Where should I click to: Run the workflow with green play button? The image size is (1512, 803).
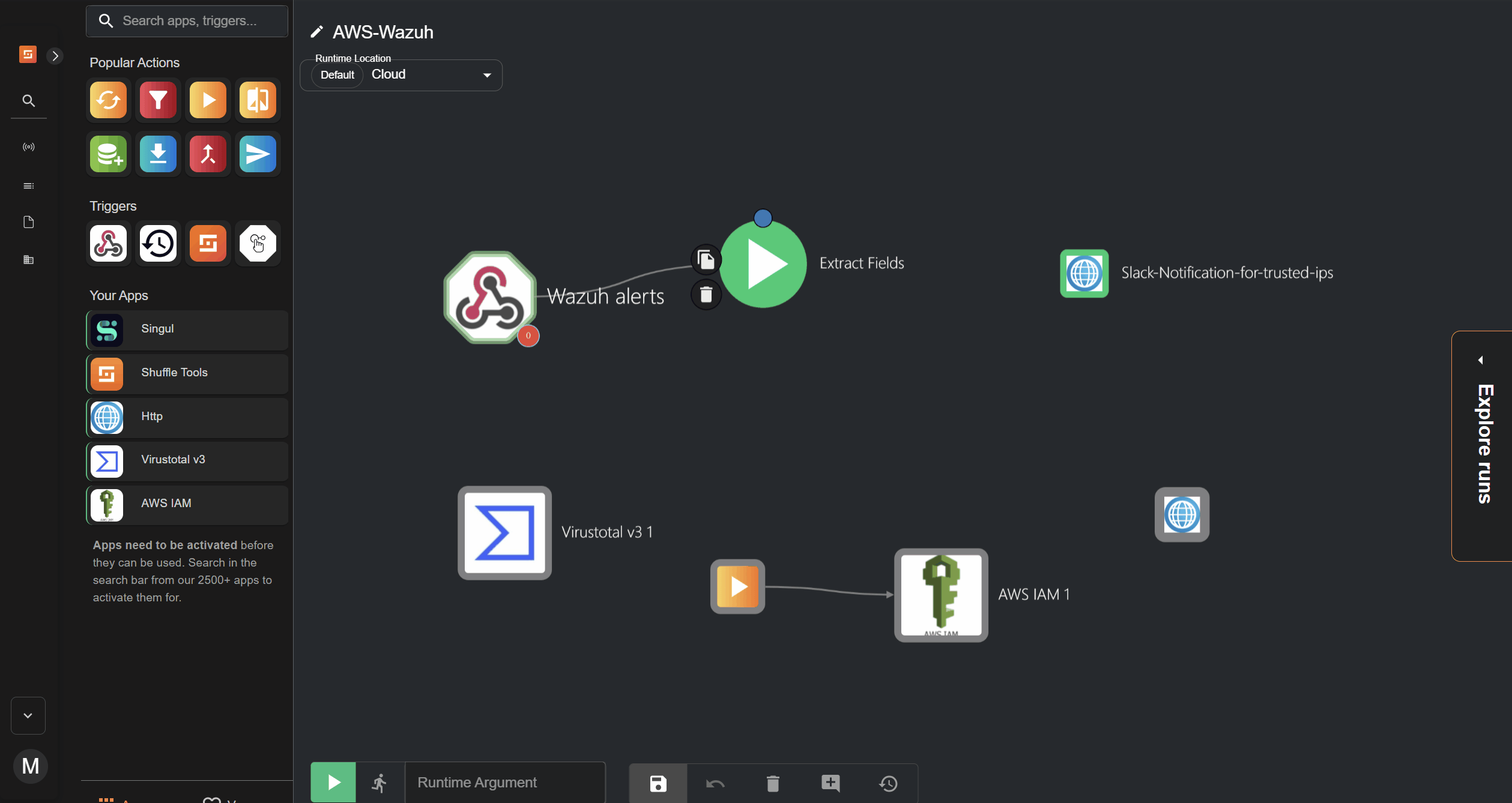(x=333, y=782)
